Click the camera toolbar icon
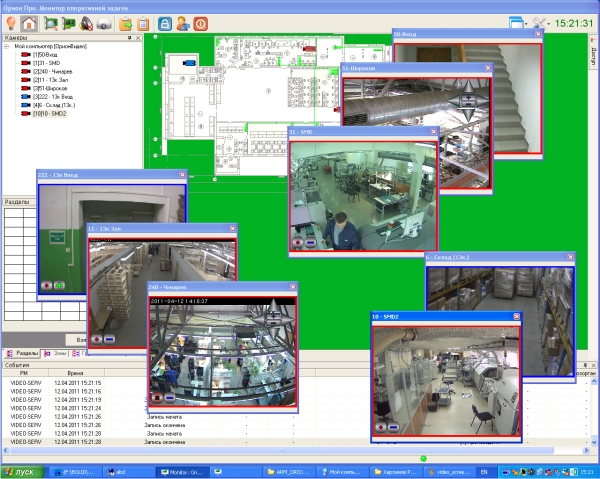Viewport: 600px width, 479px height. pos(105,22)
